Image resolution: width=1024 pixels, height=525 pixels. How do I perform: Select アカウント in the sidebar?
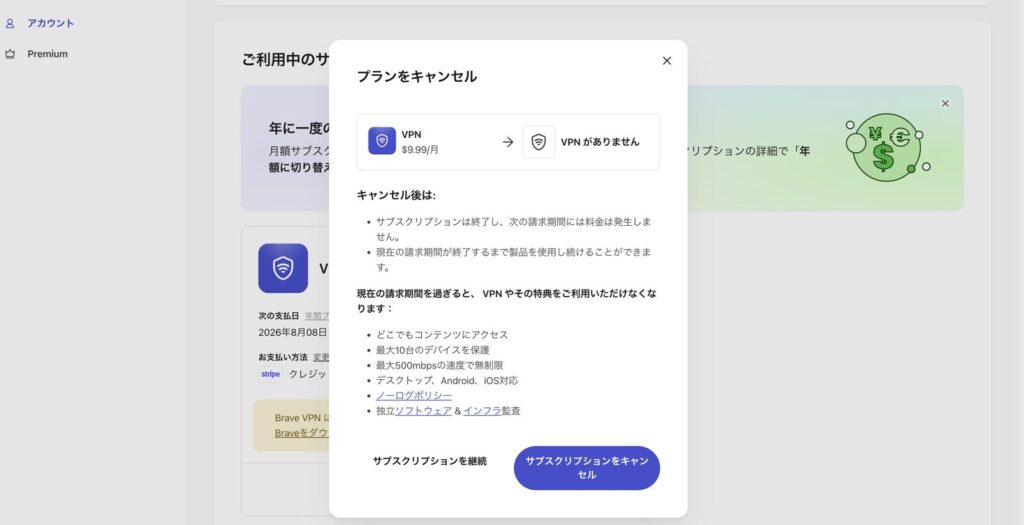coord(50,24)
